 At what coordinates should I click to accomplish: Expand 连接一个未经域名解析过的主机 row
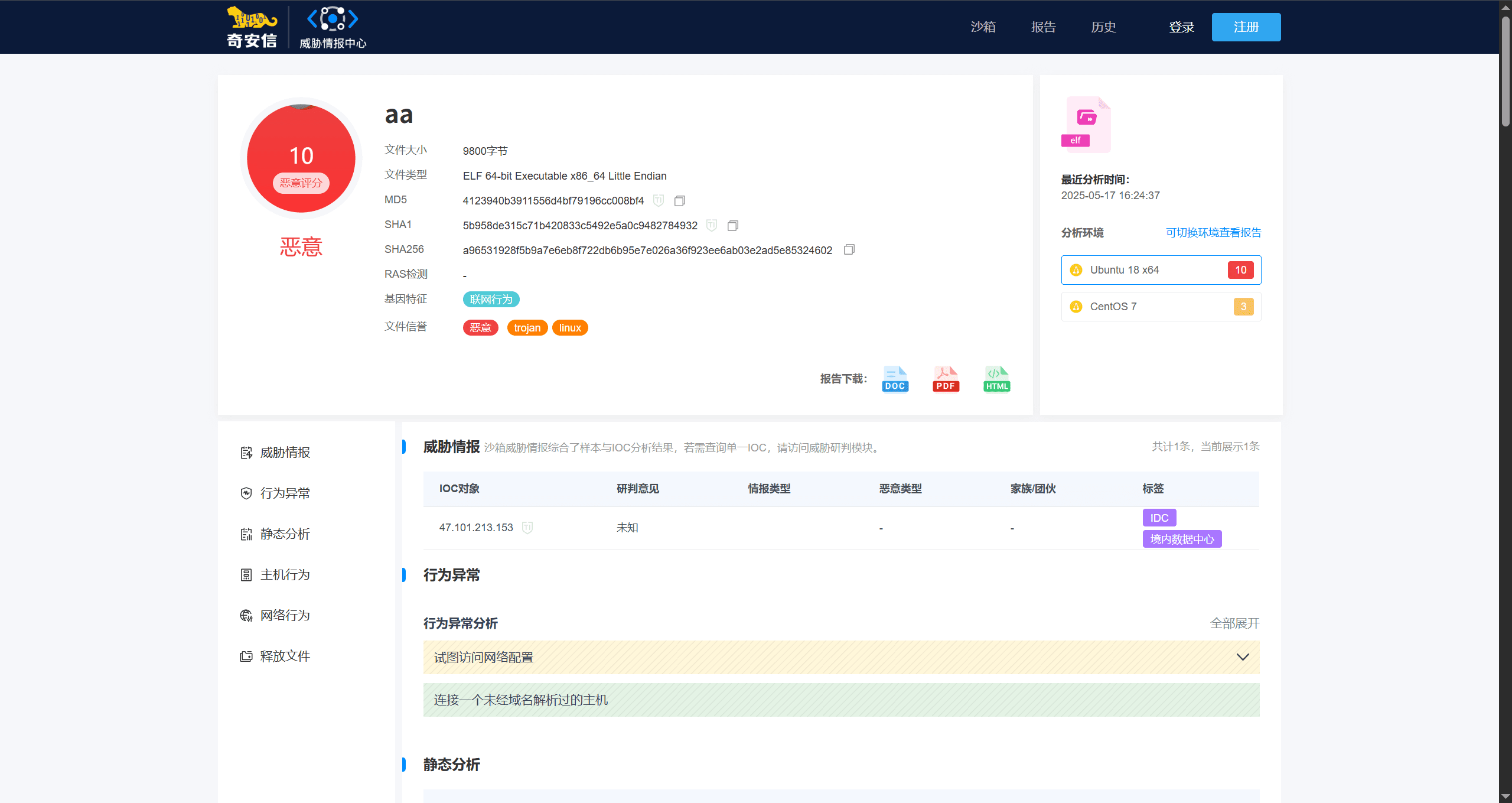click(841, 700)
